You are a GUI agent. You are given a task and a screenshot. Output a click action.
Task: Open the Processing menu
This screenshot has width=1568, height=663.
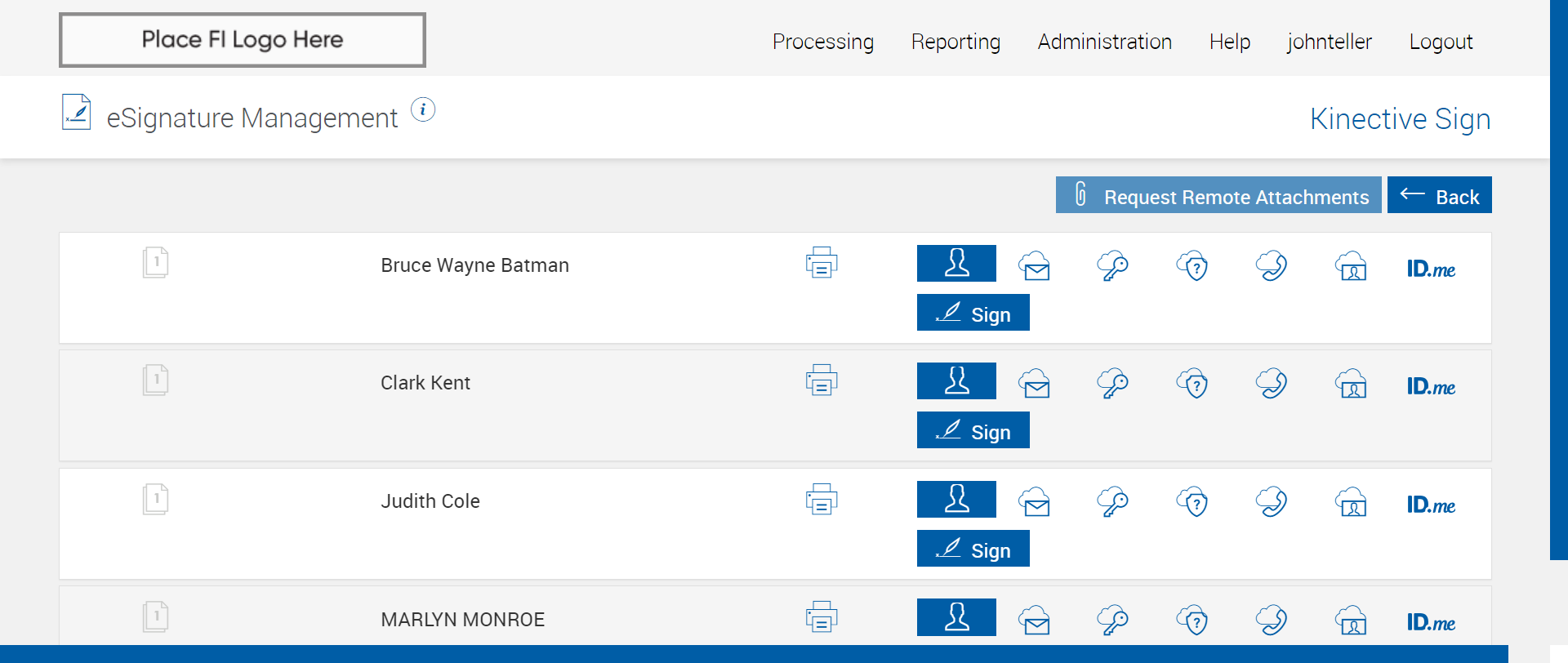(822, 42)
